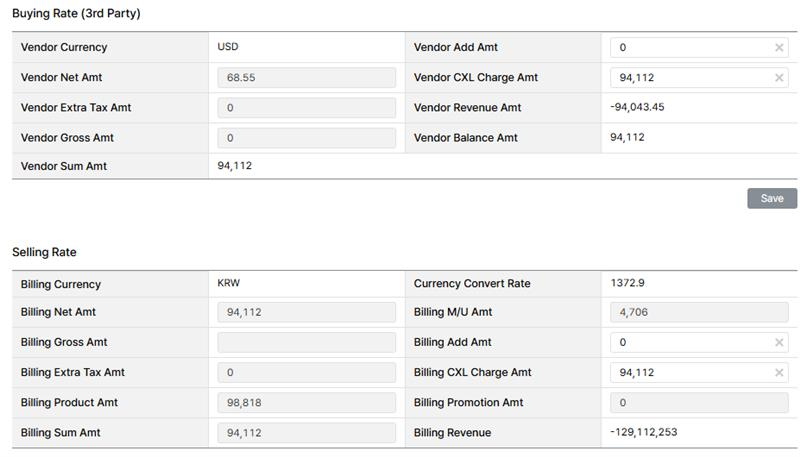Click the Save button
Viewport: 800px width, 457px height.
(x=771, y=198)
